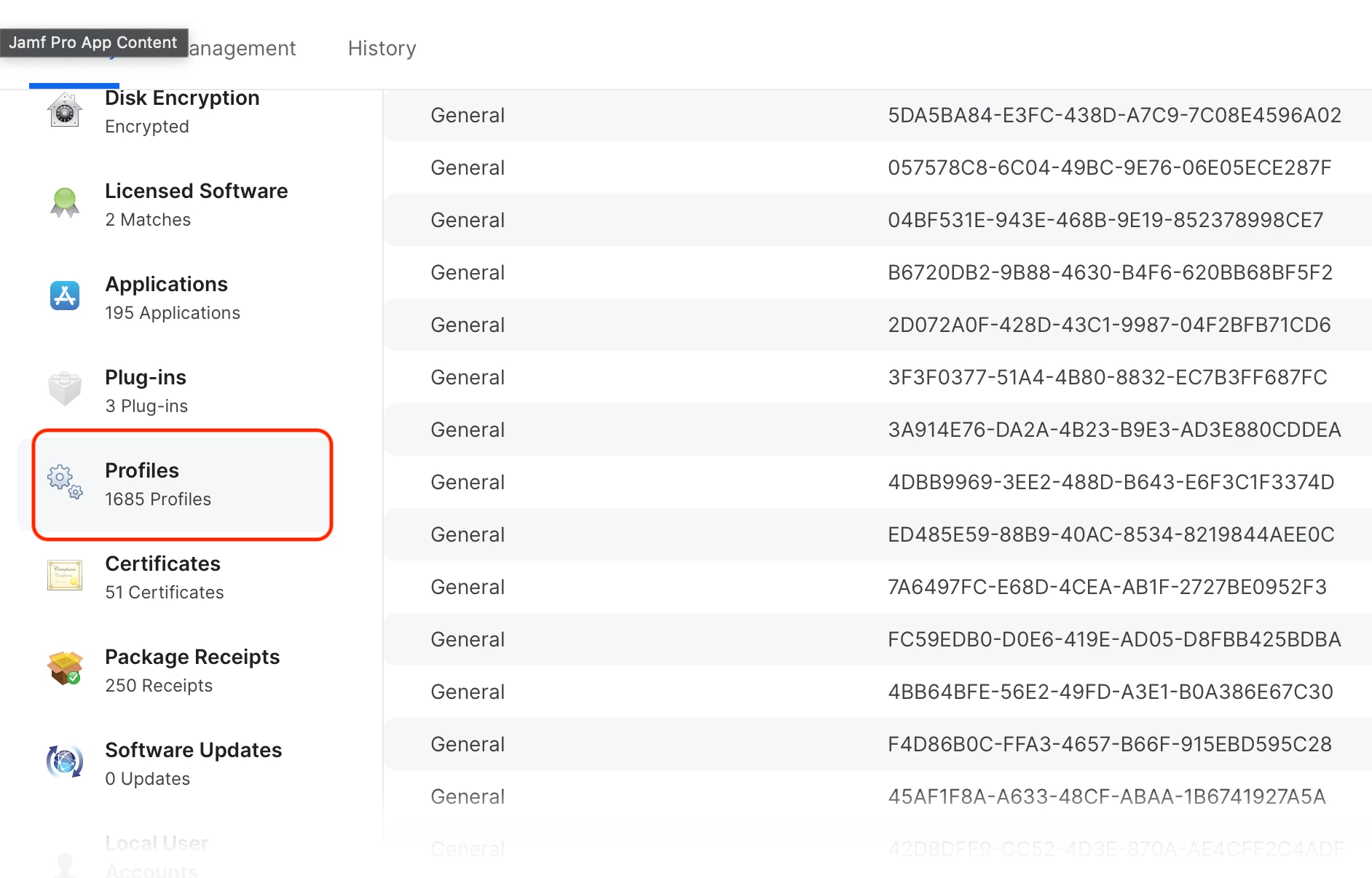Open Disk Encryption section in sidebar
The width and height of the screenshot is (1372, 878).
pyautogui.click(x=182, y=98)
